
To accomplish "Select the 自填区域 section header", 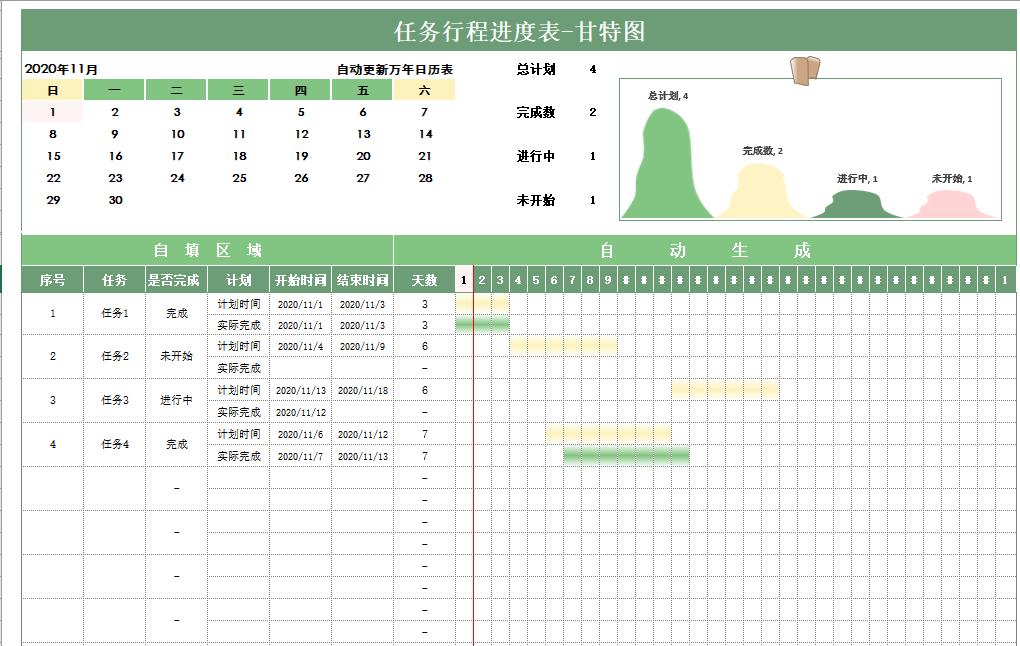I will (208, 250).
